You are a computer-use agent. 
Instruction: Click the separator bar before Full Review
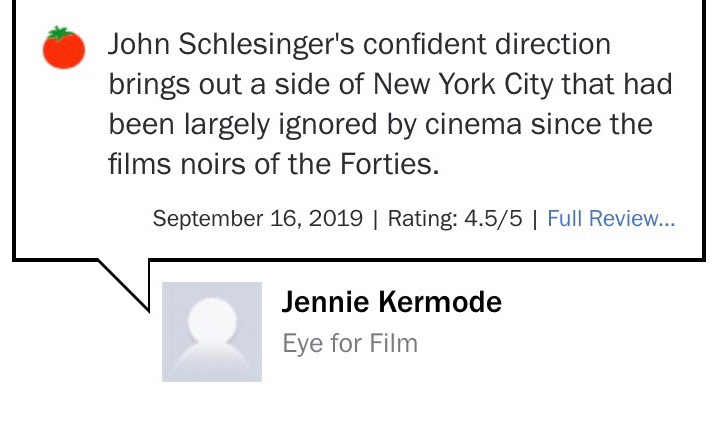[535, 219]
